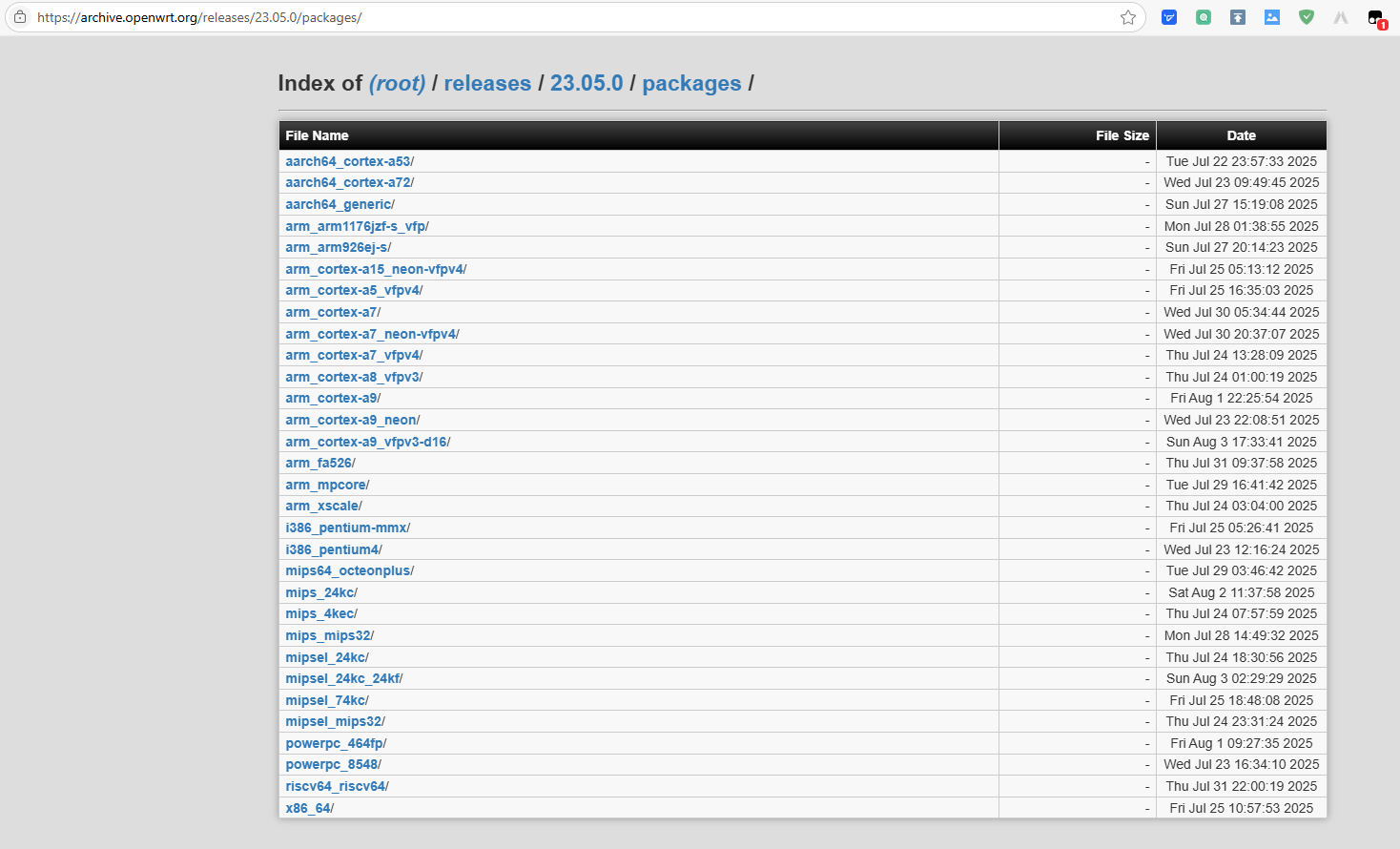Image resolution: width=1400 pixels, height=849 pixels.
Task: Click the green shield checkmark extension
Action: 1307,17
